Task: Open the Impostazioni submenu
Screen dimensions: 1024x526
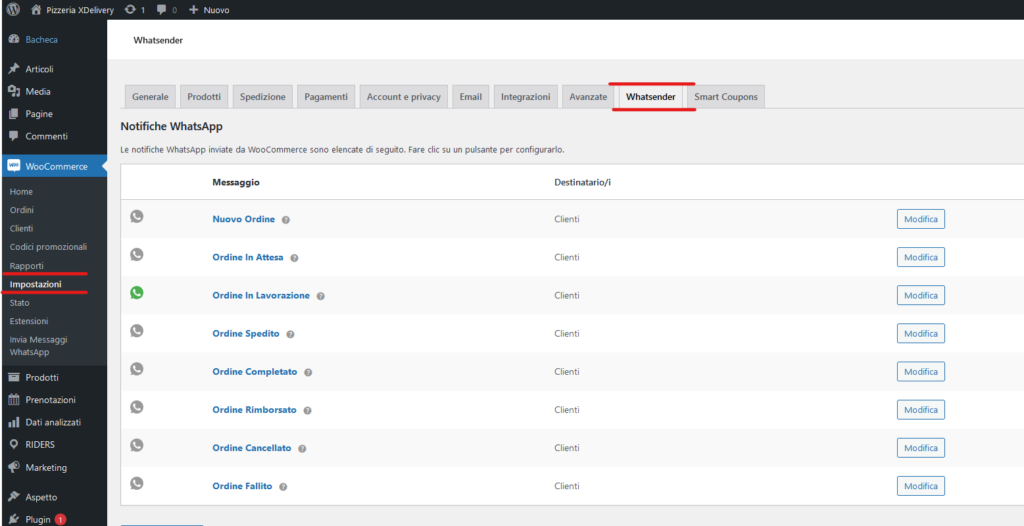Action: [36, 284]
